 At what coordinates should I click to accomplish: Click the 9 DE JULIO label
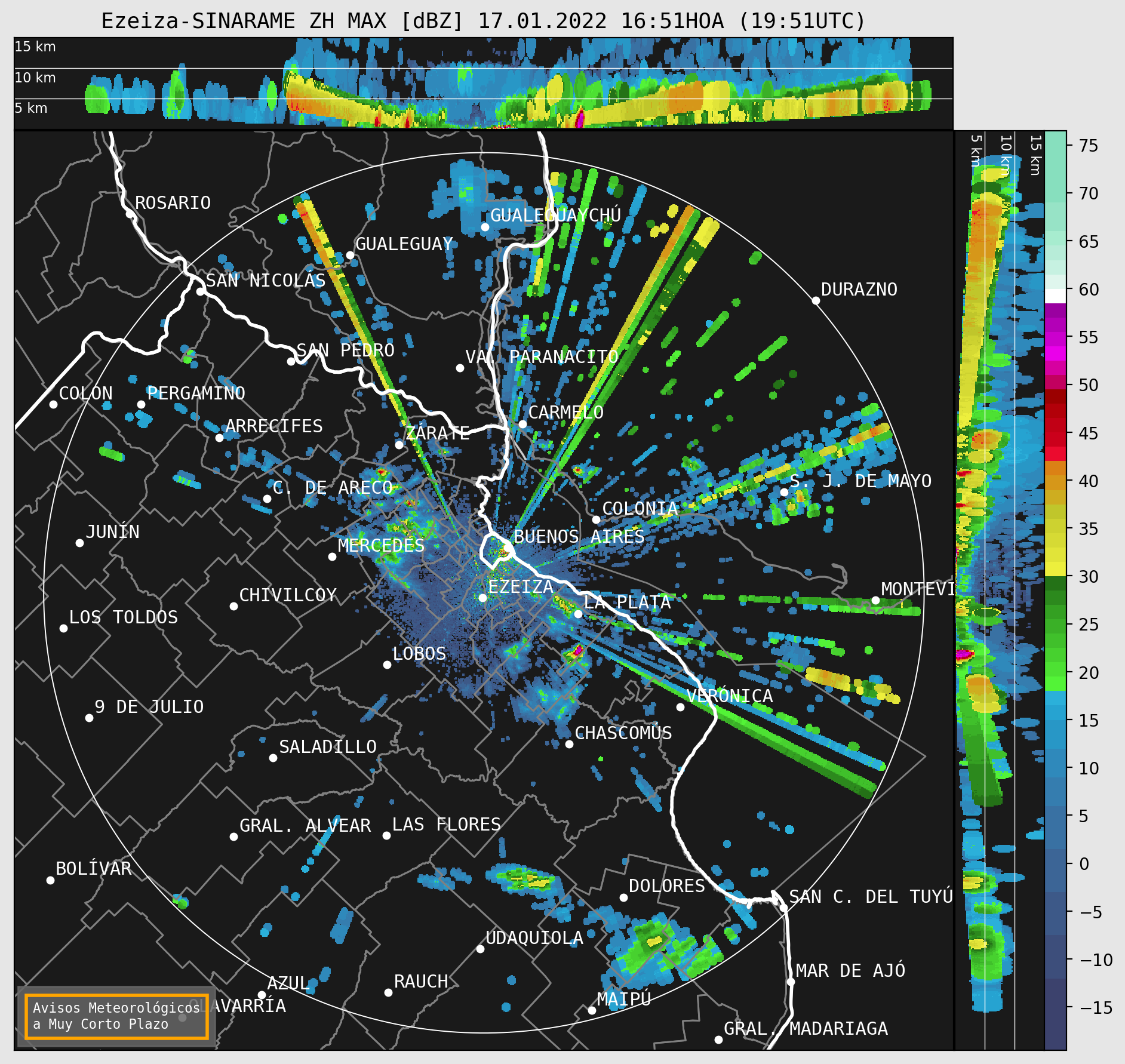point(149,707)
